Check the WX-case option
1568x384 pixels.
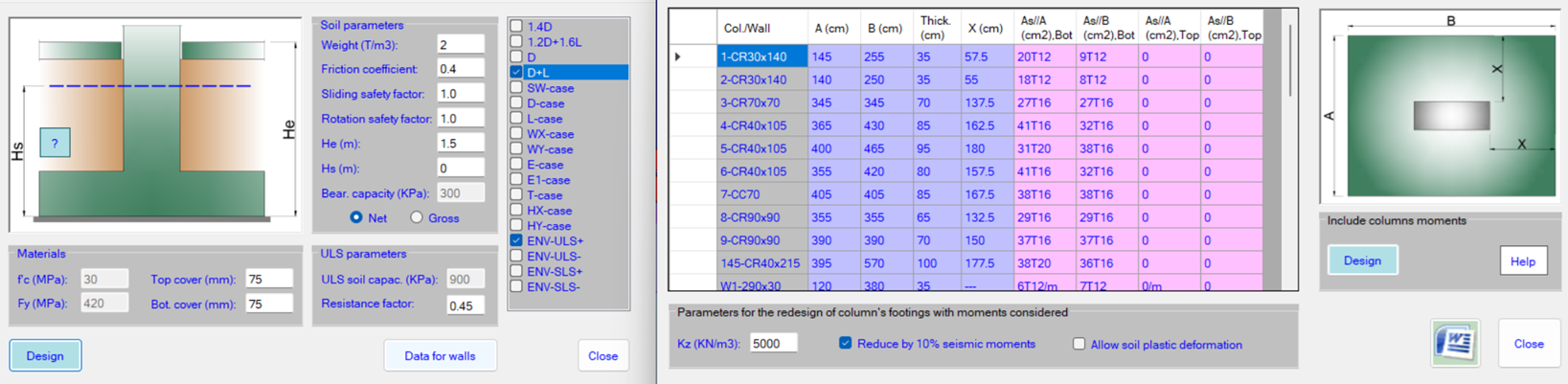pyautogui.click(x=516, y=134)
